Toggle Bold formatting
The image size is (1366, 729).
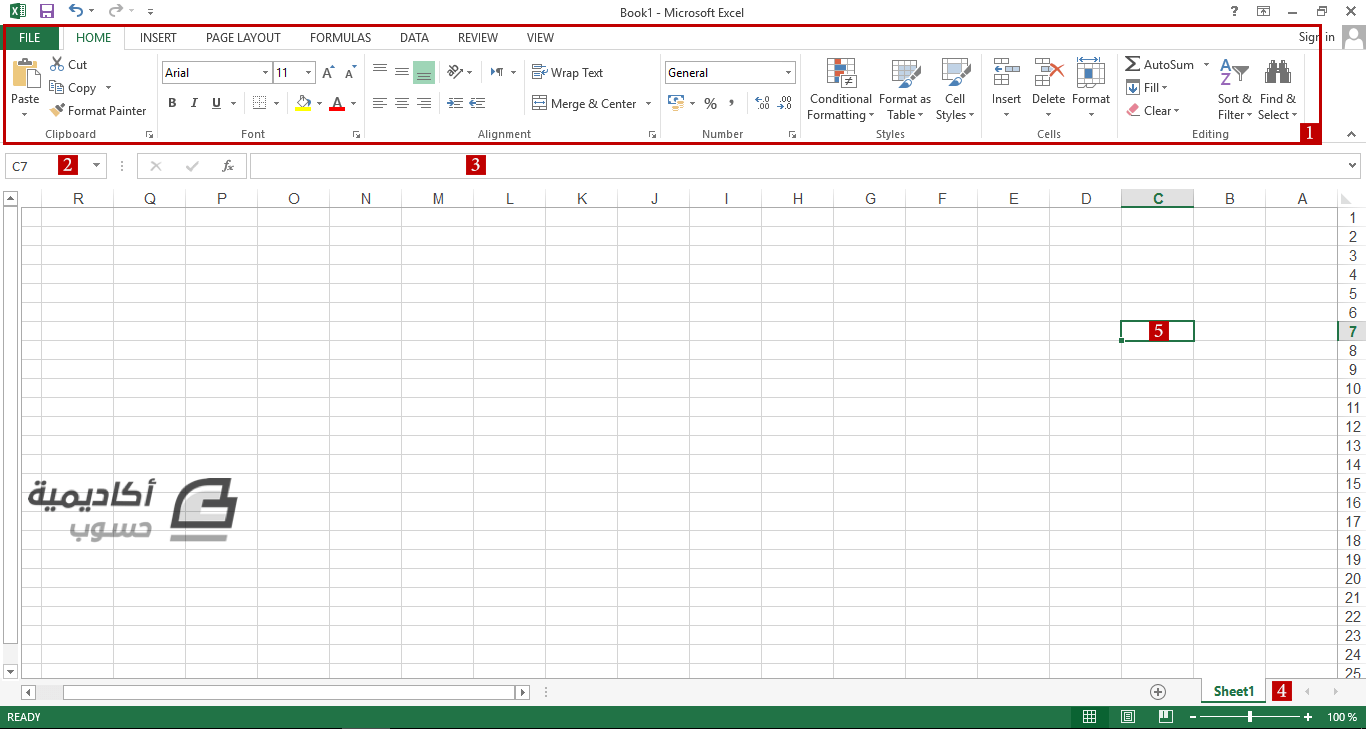pyautogui.click(x=172, y=103)
